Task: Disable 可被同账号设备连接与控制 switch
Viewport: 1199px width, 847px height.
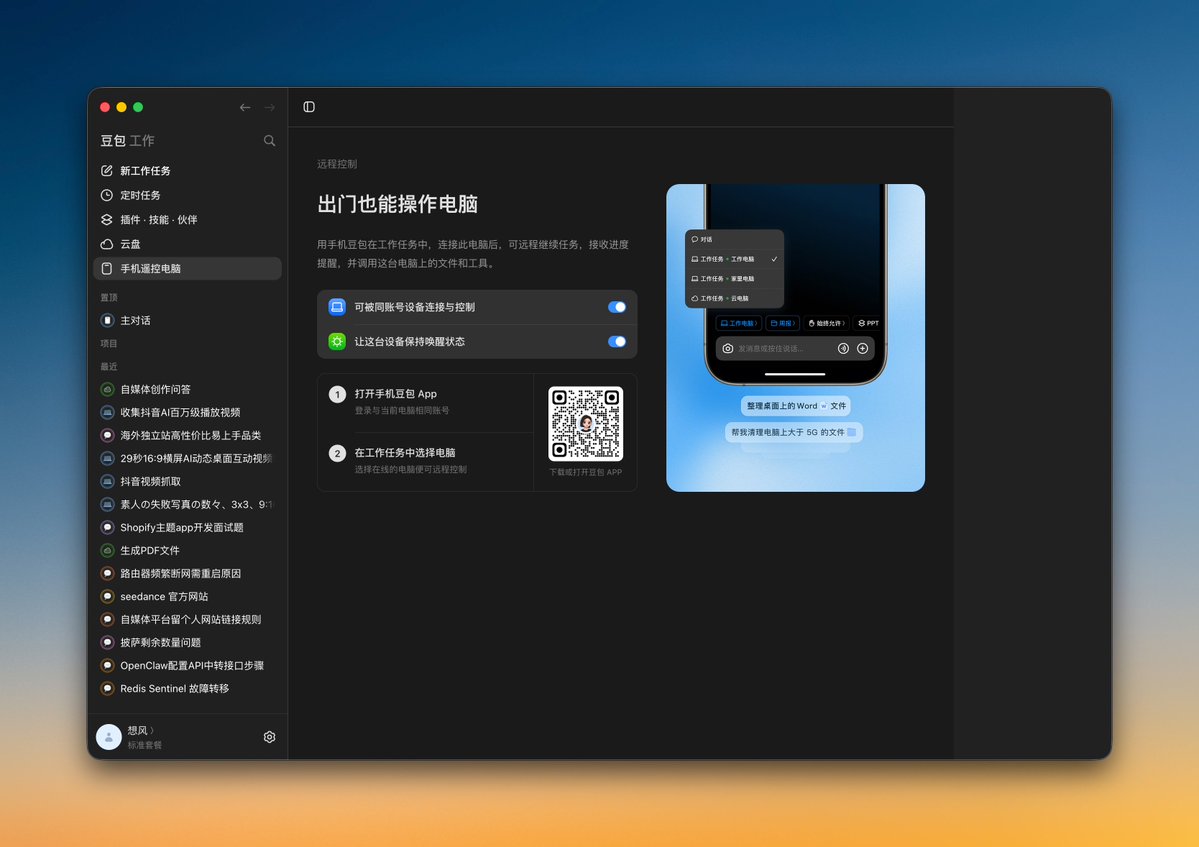Action: (x=617, y=307)
